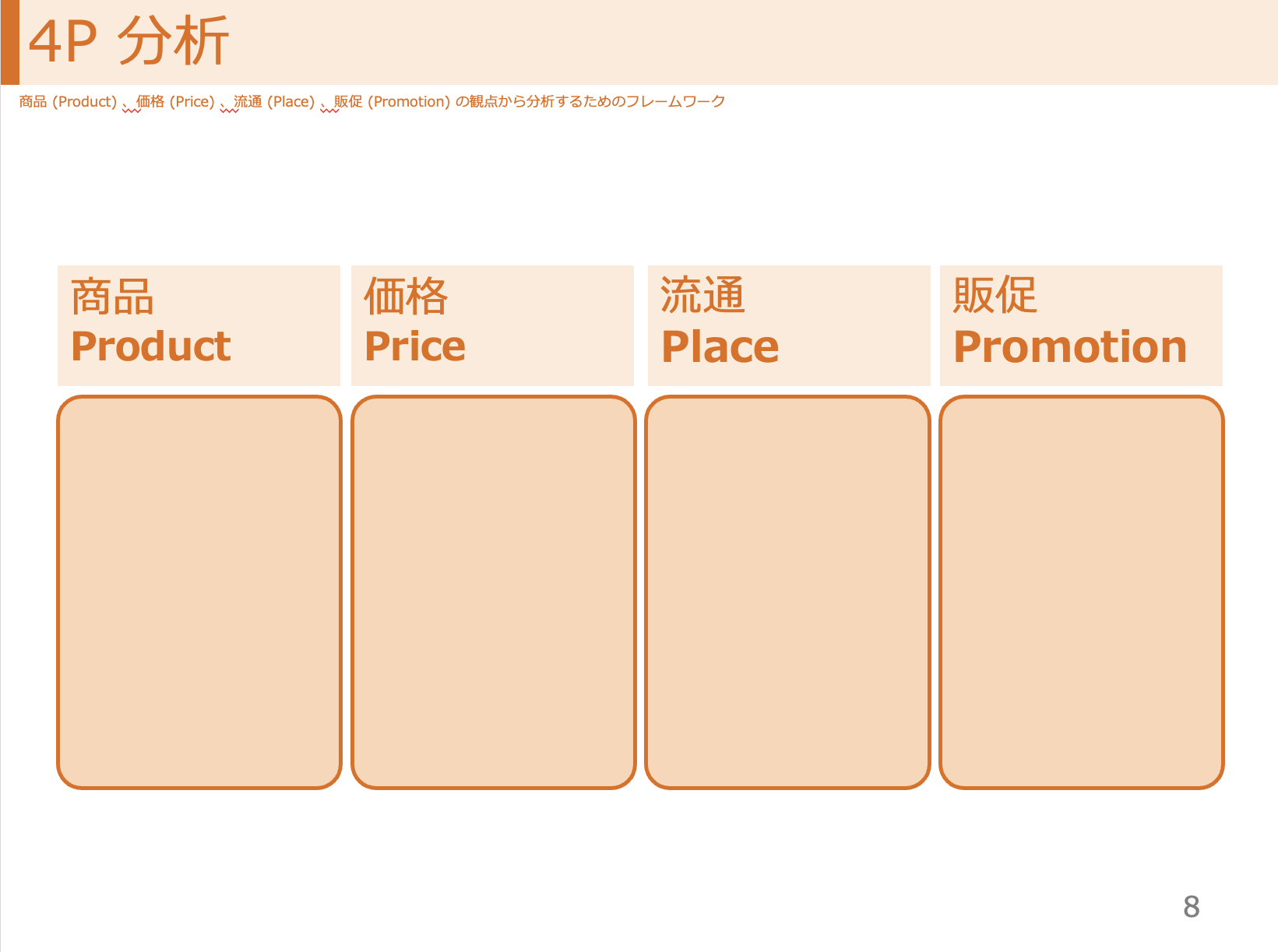The image size is (1278, 952).
Task: Click the dark orange accent bar beside title
Action: pyautogui.click(x=9, y=42)
